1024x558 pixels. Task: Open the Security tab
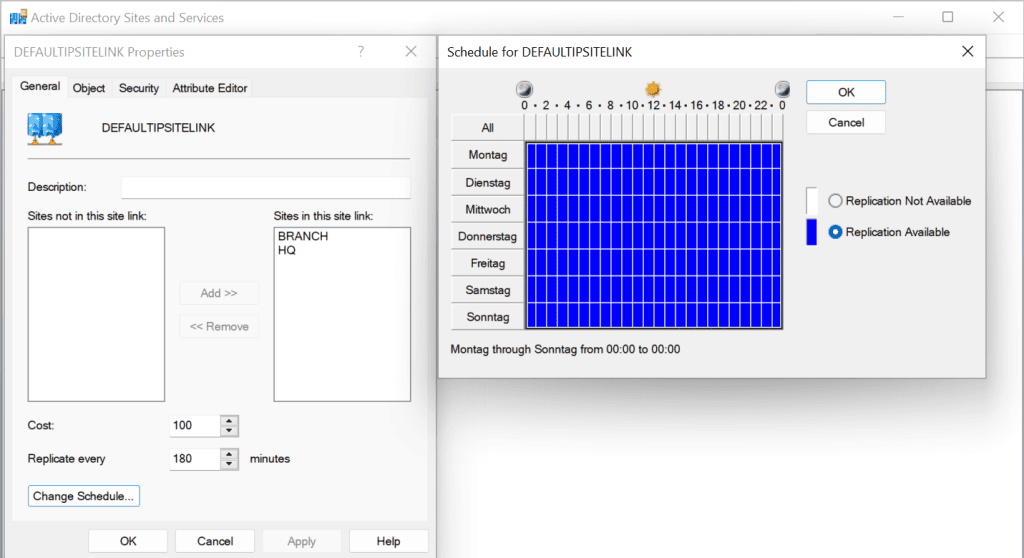coord(139,88)
